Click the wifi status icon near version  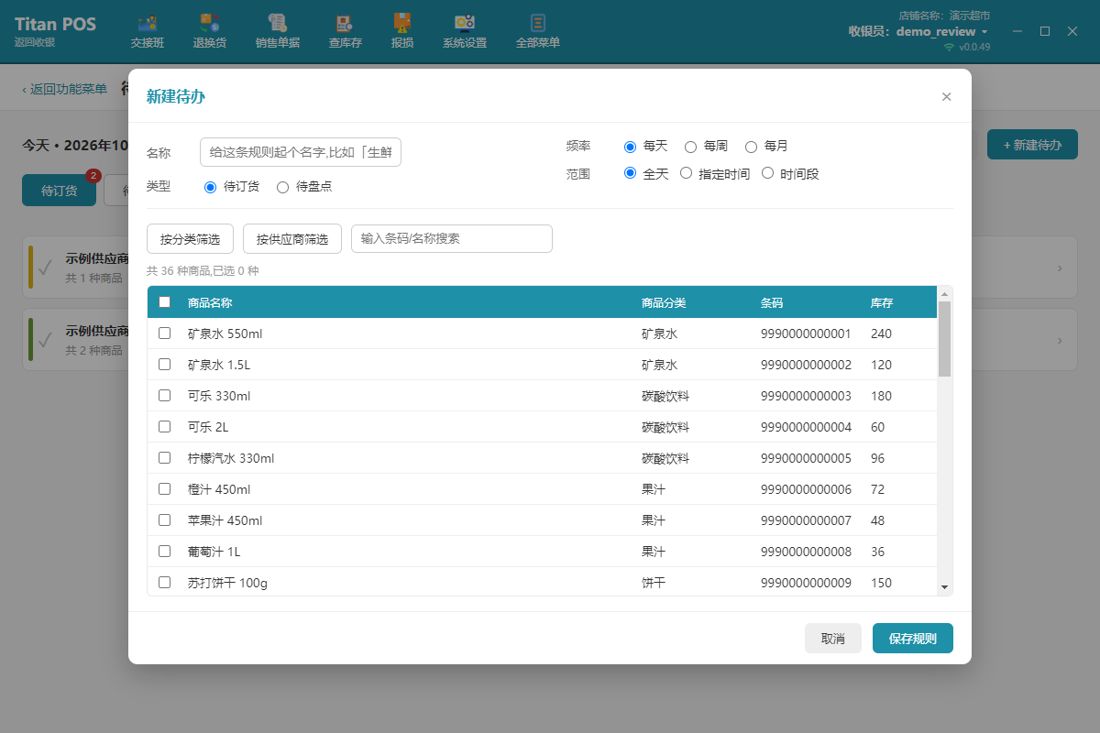[x=949, y=47]
